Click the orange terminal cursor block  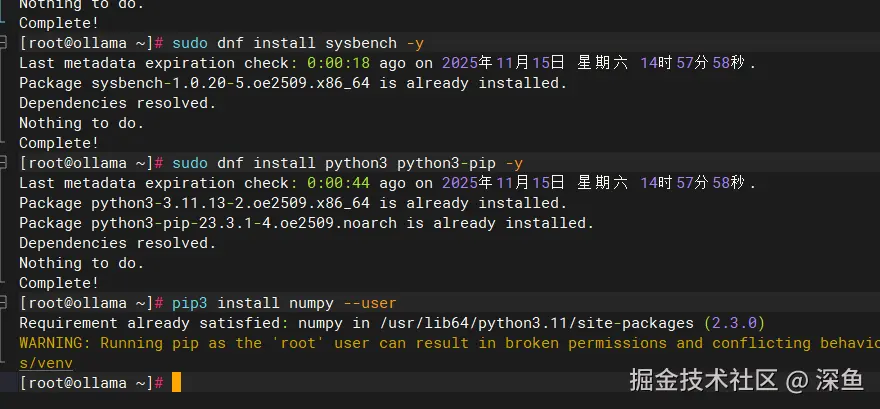(176, 382)
